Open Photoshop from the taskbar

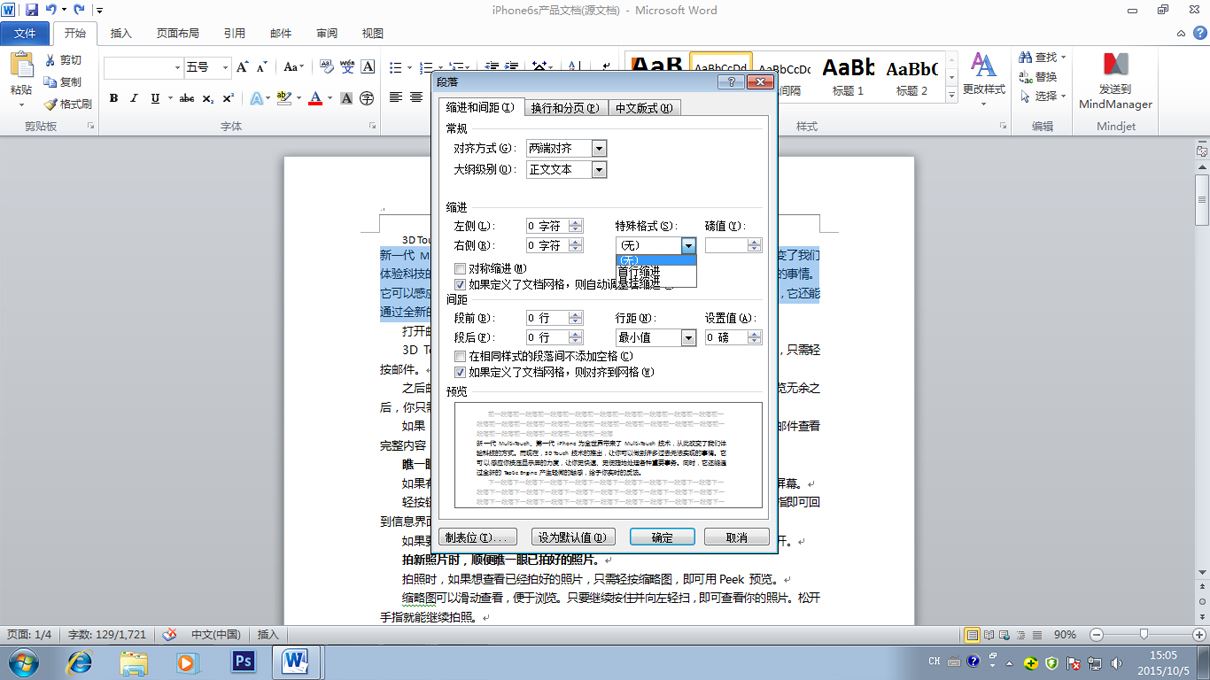tap(244, 662)
